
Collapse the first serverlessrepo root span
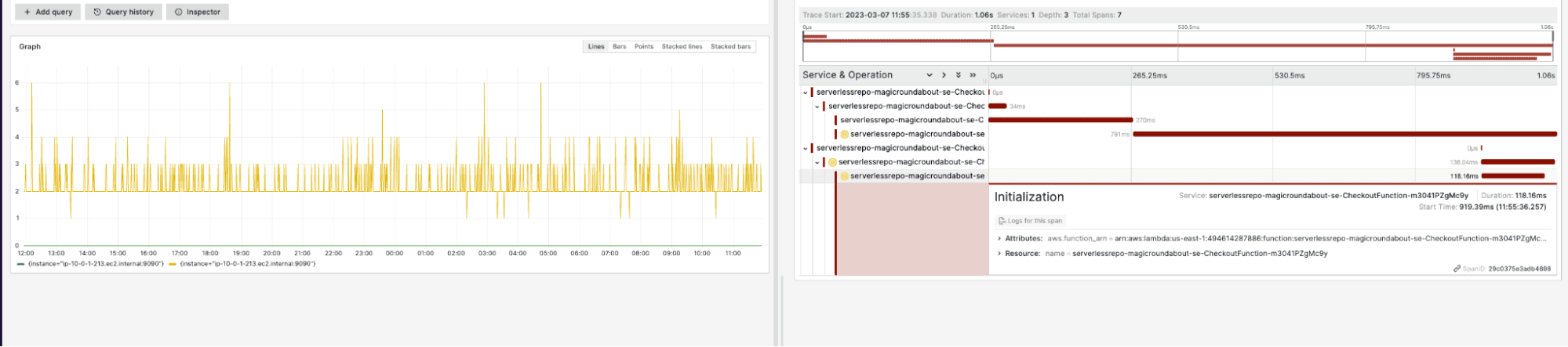(805, 92)
